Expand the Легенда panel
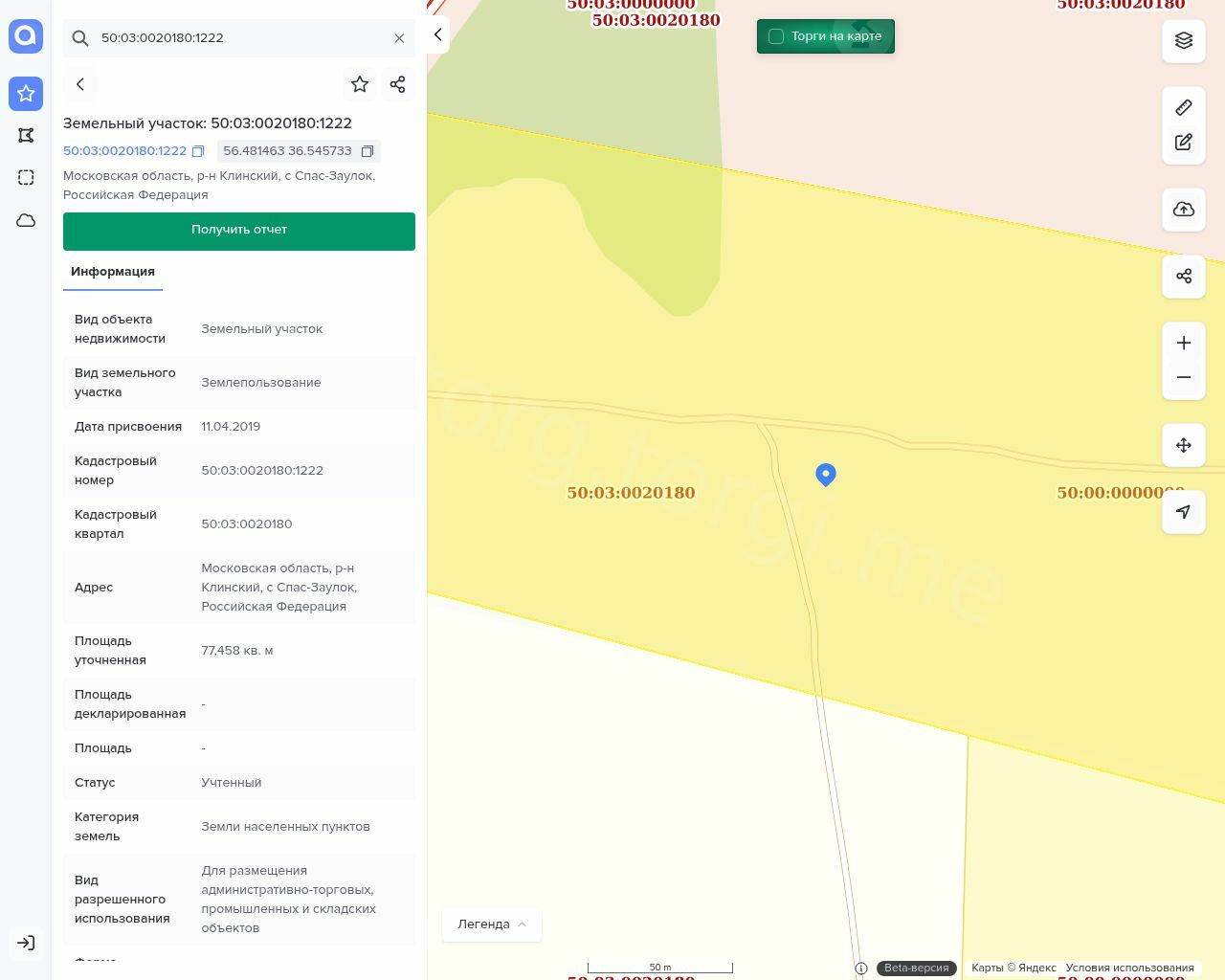The image size is (1225, 980). [492, 924]
